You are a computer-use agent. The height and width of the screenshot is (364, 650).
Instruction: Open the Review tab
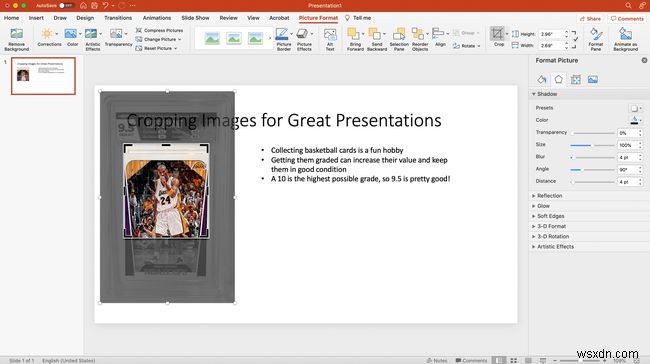[x=228, y=18]
